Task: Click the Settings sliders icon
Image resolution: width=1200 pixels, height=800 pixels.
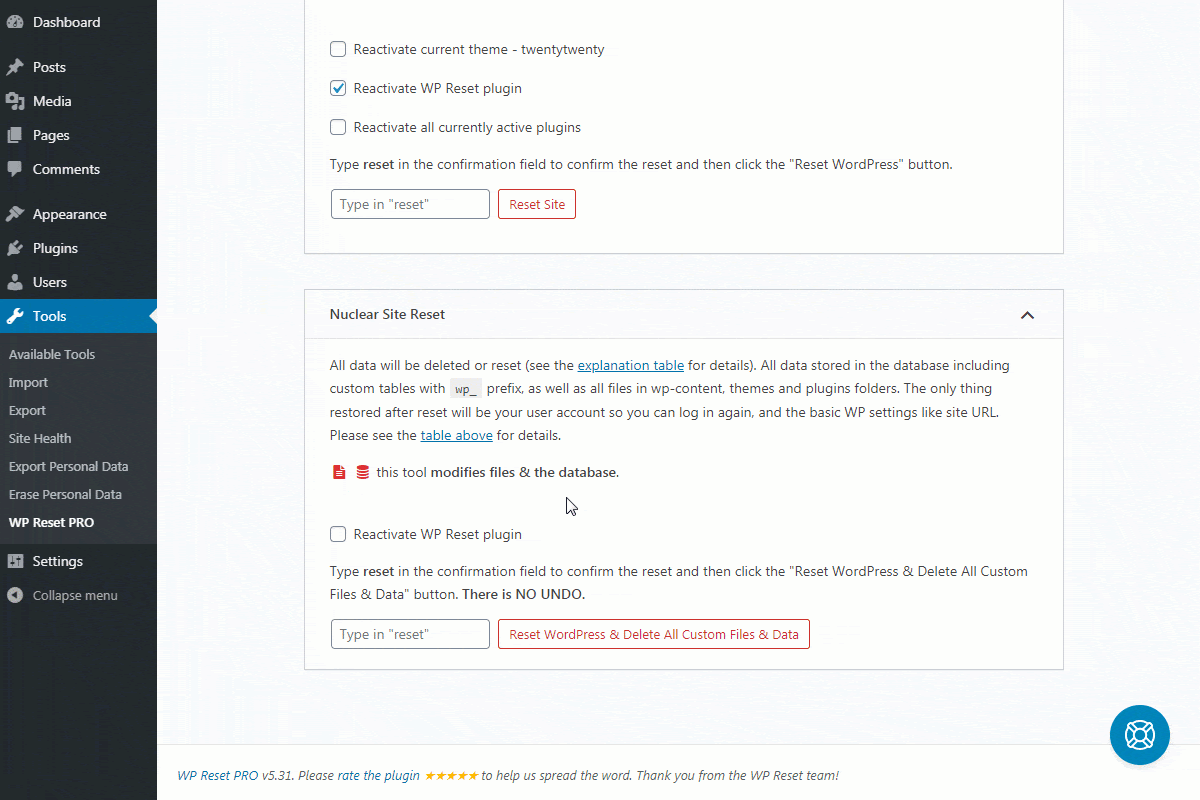Action: (15, 561)
